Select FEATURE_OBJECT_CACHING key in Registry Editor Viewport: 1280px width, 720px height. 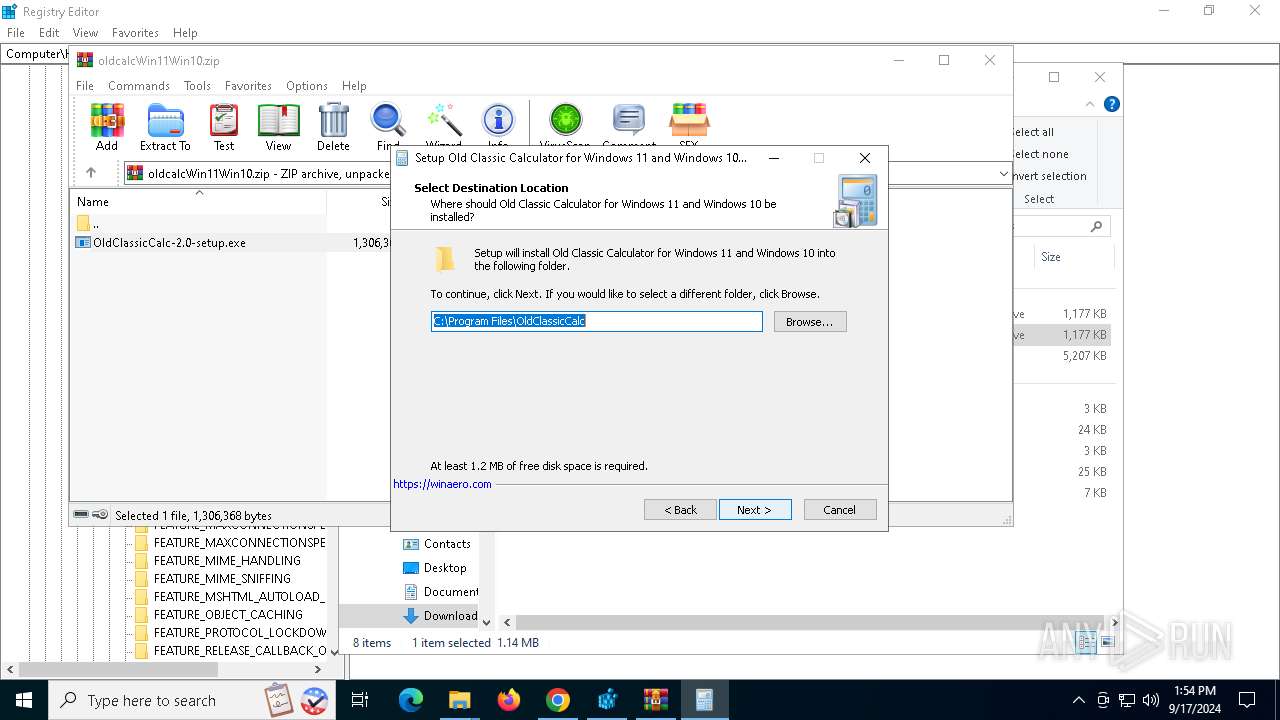(228, 615)
